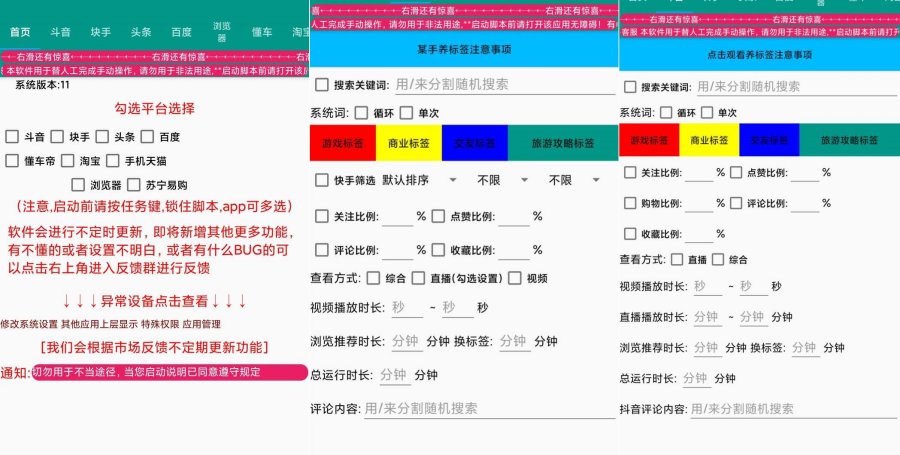Open 修改系统设置 permission link
The image size is (900, 455).
[x=29, y=324]
